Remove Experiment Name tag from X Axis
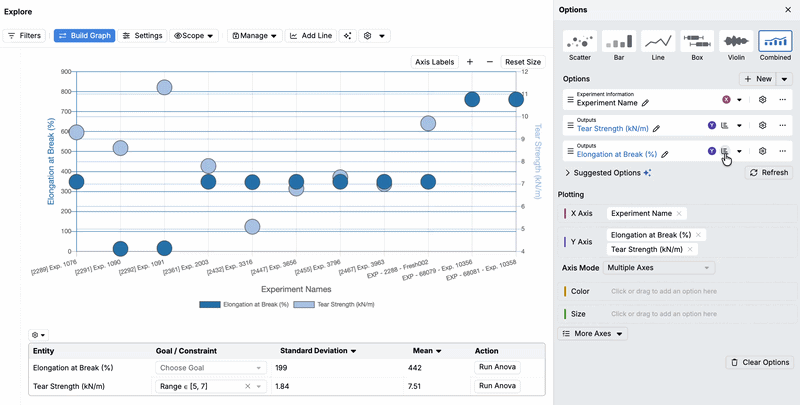The width and height of the screenshot is (800, 405). [679, 214]
